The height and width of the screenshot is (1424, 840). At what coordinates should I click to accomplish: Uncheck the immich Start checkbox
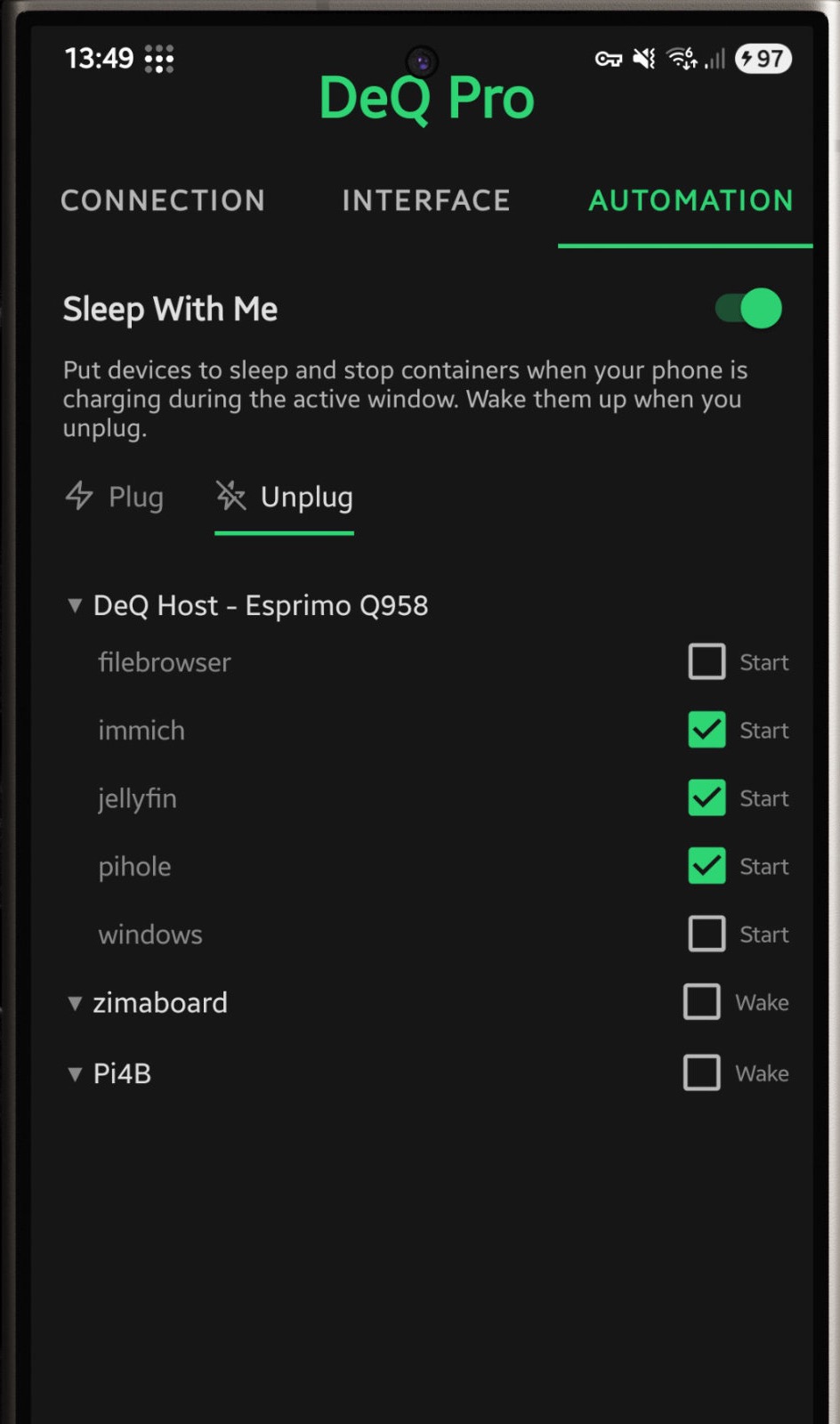(707, 730)
